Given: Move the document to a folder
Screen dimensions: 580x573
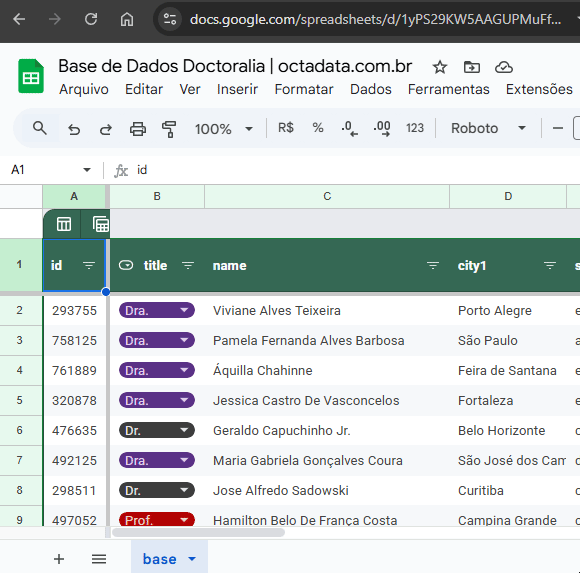Looking at the screenshot, I should 472,67.
